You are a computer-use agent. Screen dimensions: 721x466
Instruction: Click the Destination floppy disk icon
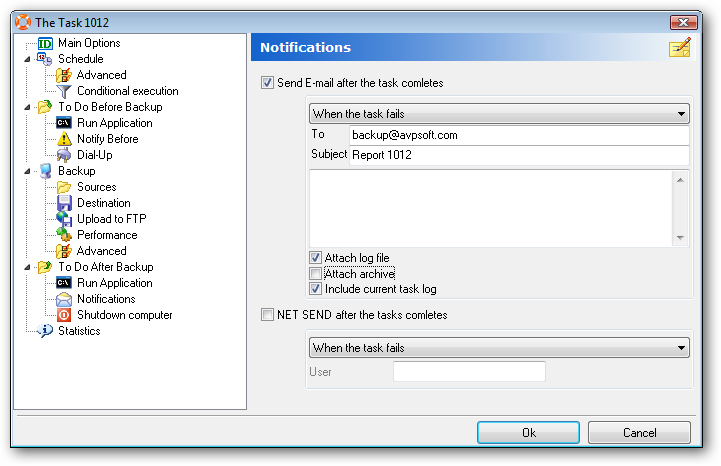[x=64, y=203]
